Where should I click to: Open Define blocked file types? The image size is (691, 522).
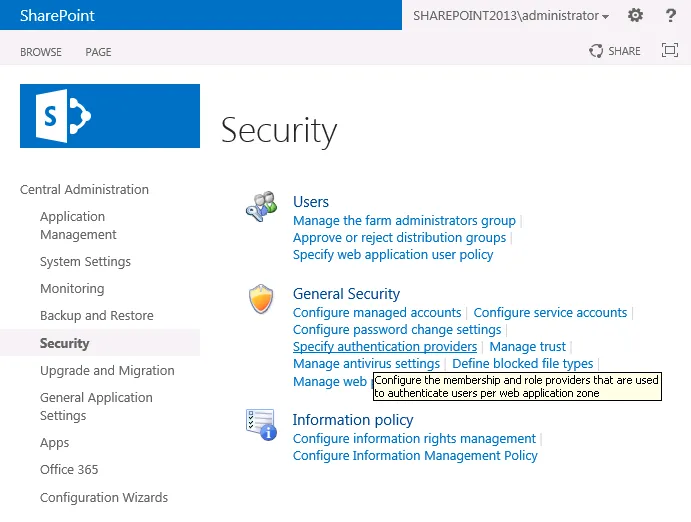523,364
